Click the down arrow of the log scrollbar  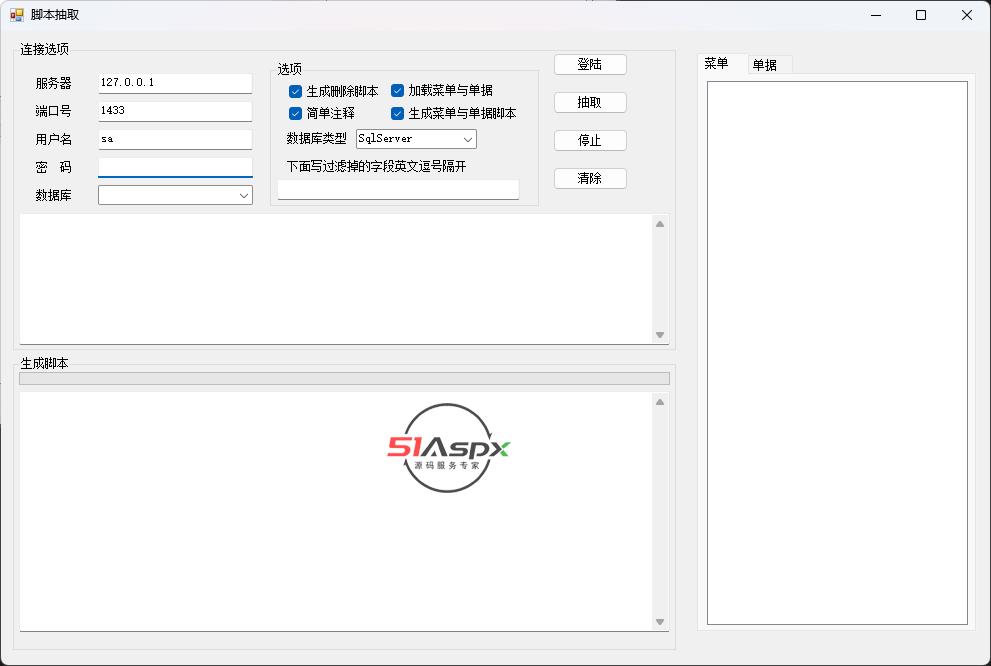(x=660, y=335)
